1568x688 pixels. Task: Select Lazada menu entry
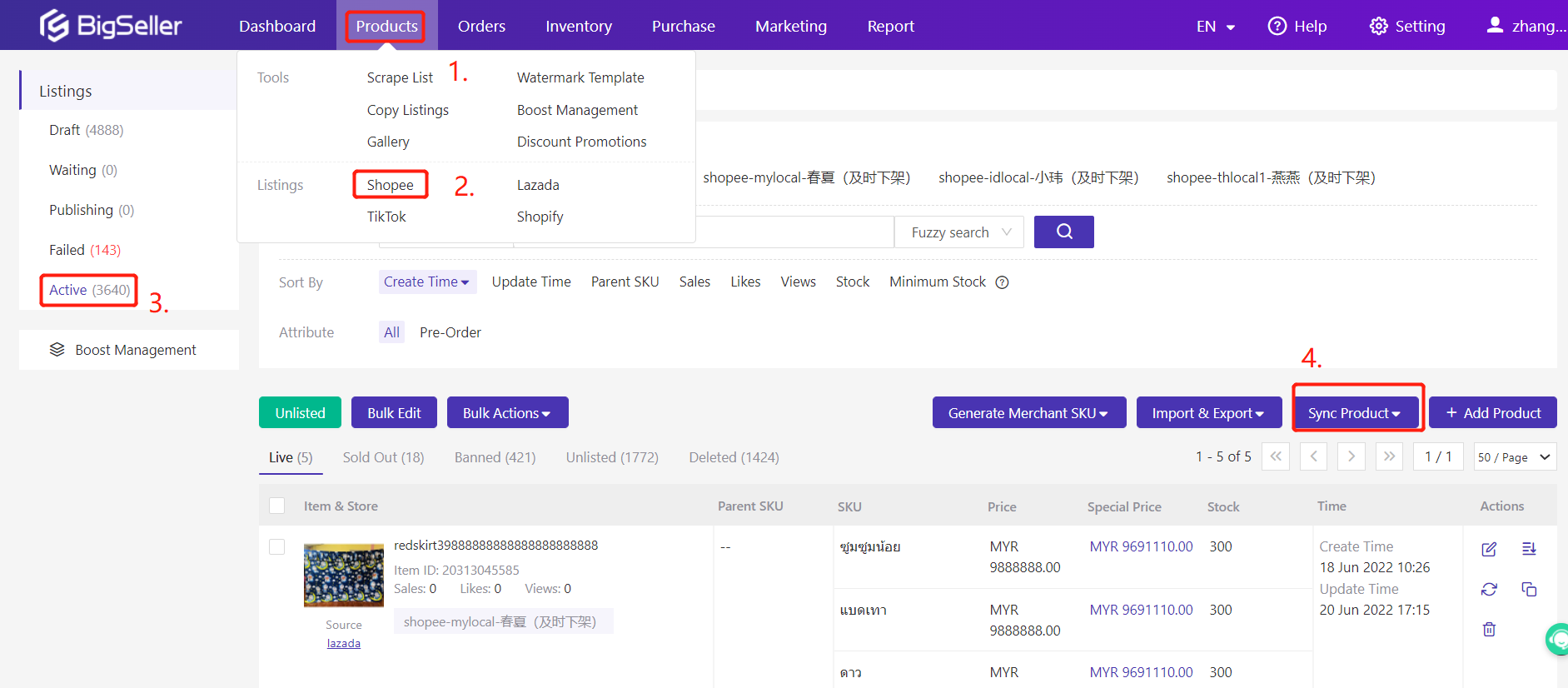[538, 185]
